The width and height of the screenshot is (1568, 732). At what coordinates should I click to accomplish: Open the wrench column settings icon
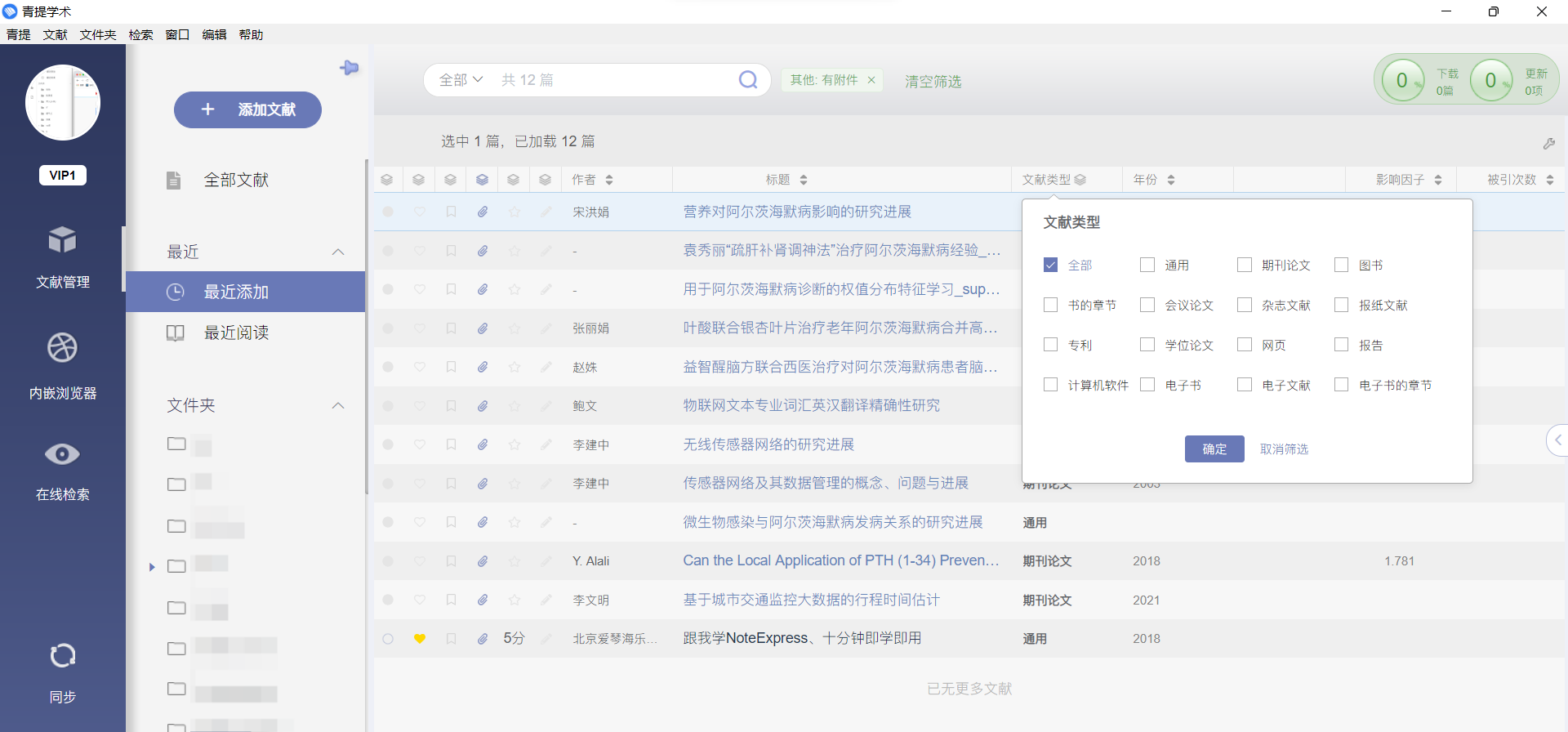pos(1549,143)
